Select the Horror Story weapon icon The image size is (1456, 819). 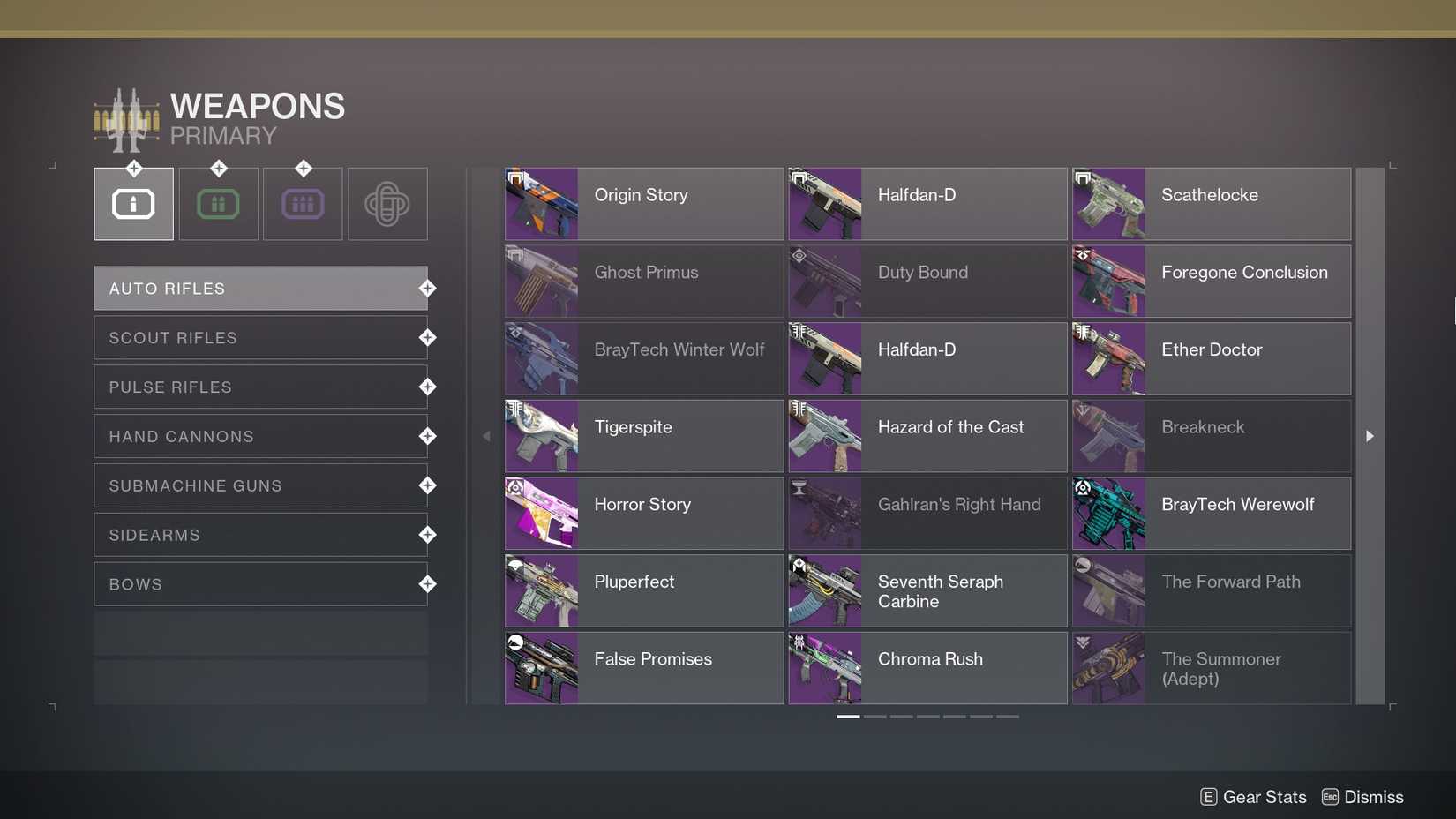coord(541,514)
